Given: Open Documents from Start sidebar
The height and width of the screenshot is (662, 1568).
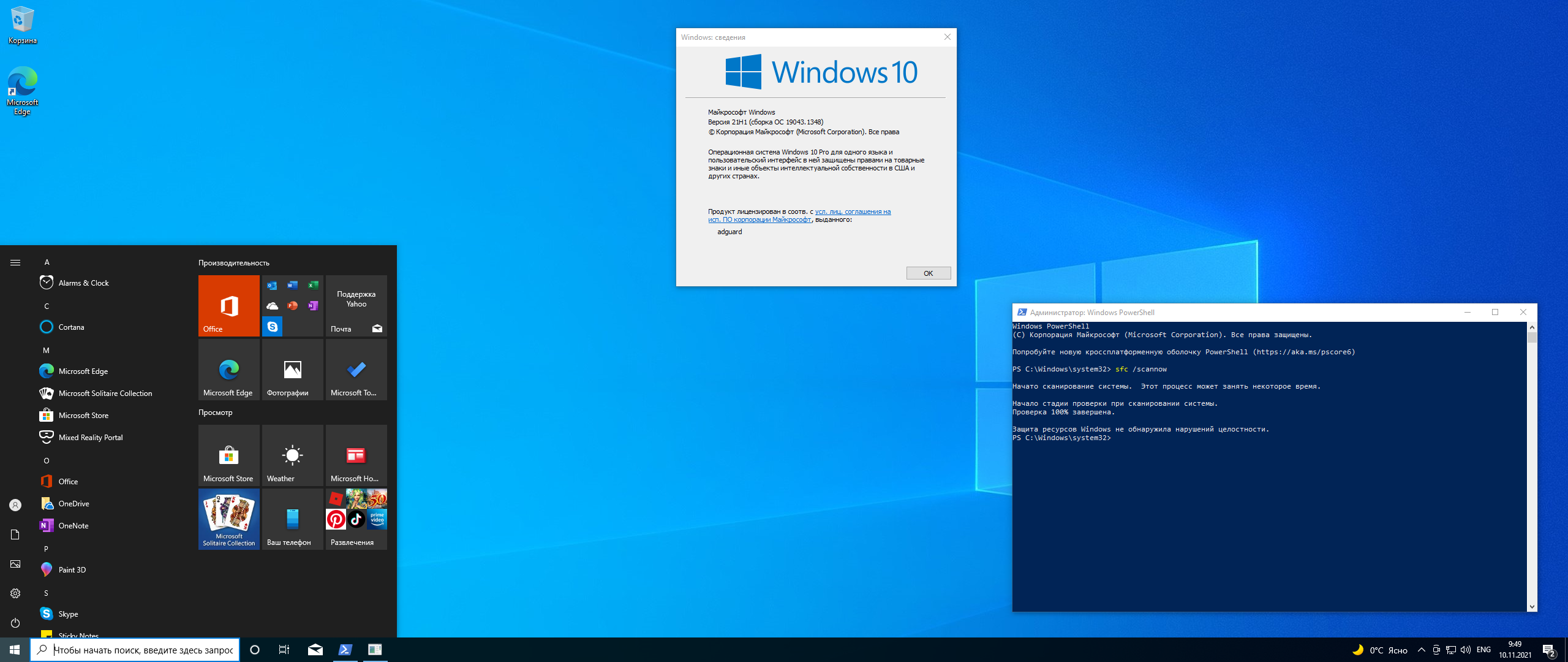Looking at the screenshot, I should tap(15, 535).
